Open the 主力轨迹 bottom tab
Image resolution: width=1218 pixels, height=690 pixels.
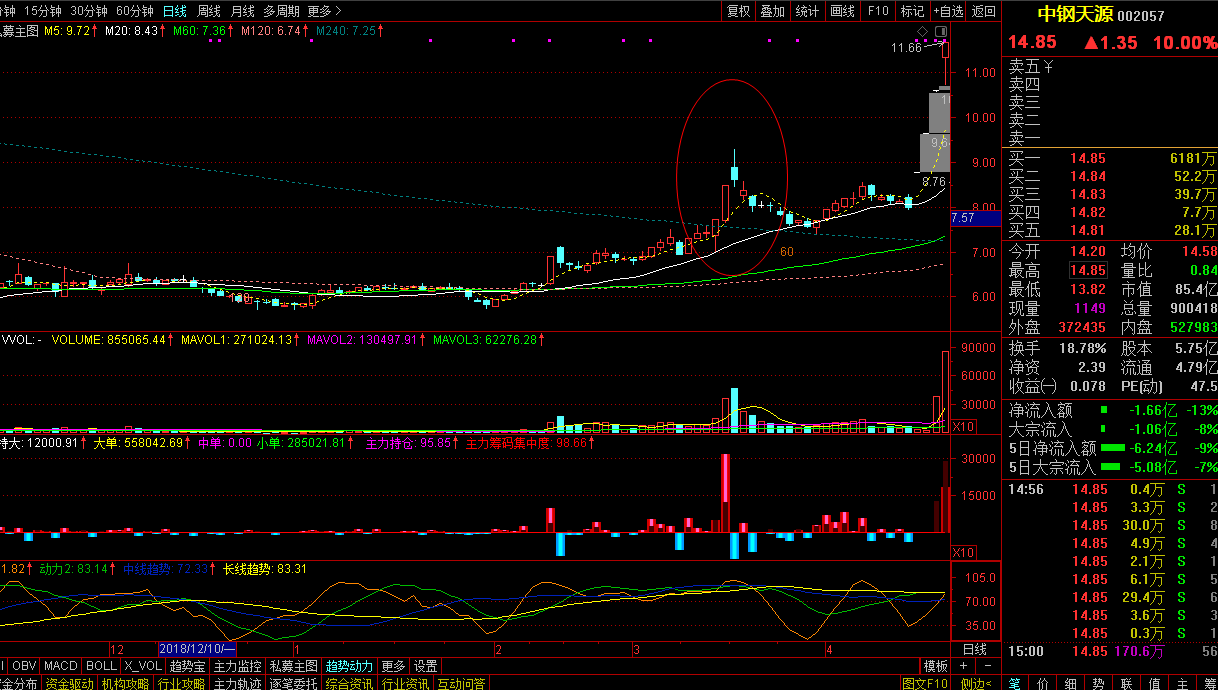238,684
